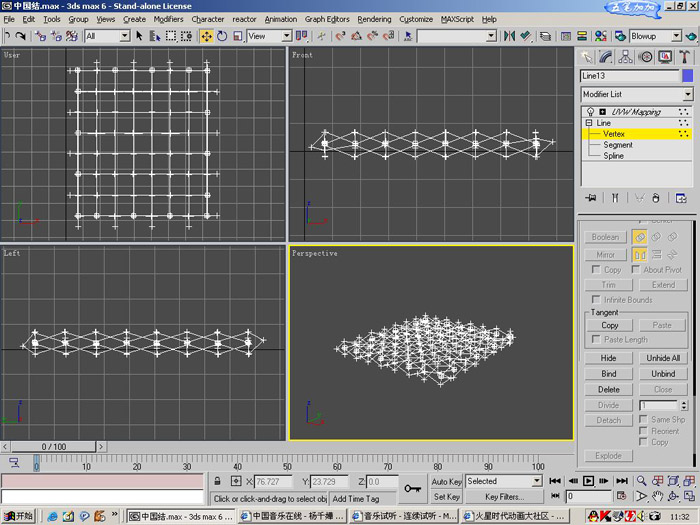Pick the Rectangular Selection Region tool
This screenshot has width=700, height=525.
tap(171, 36)
